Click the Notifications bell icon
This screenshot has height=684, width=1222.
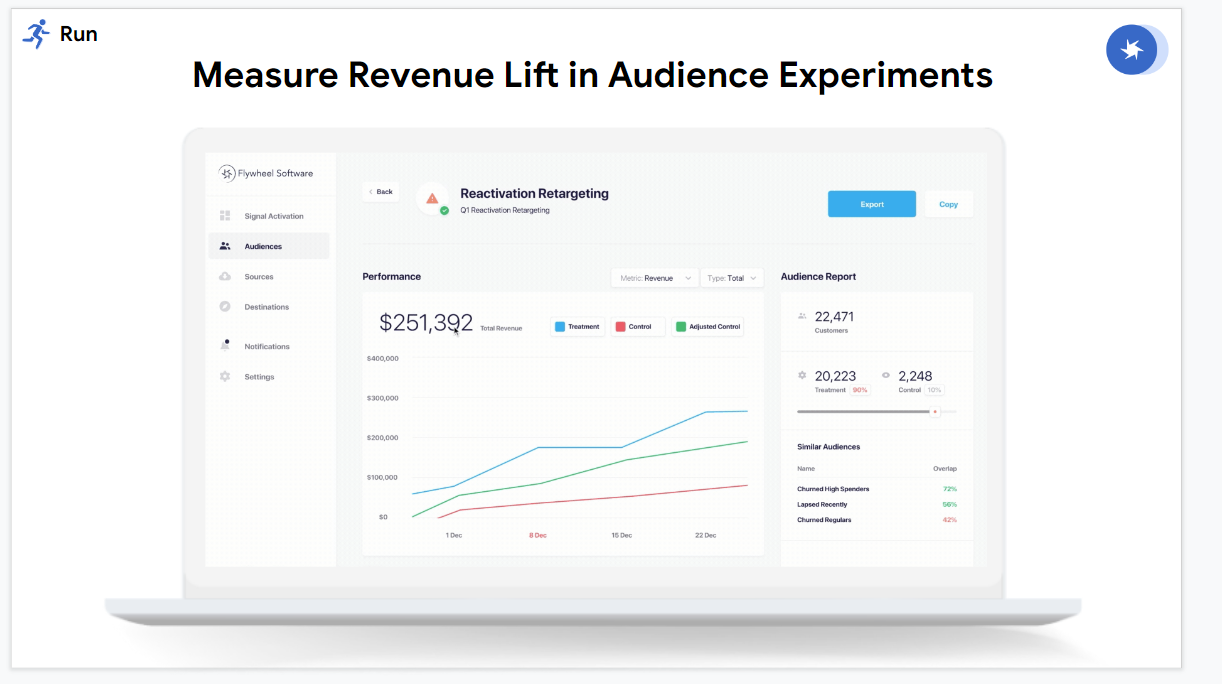[225, 346]
